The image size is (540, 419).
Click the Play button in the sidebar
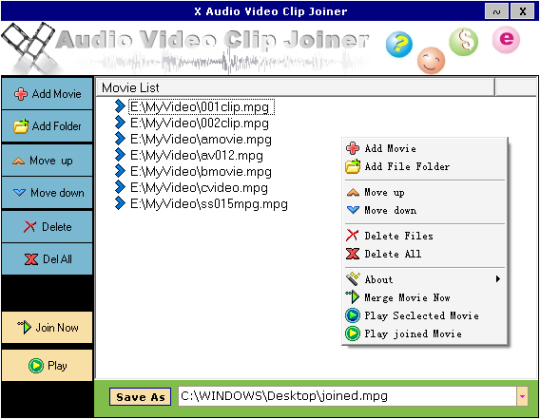[47, 365]
